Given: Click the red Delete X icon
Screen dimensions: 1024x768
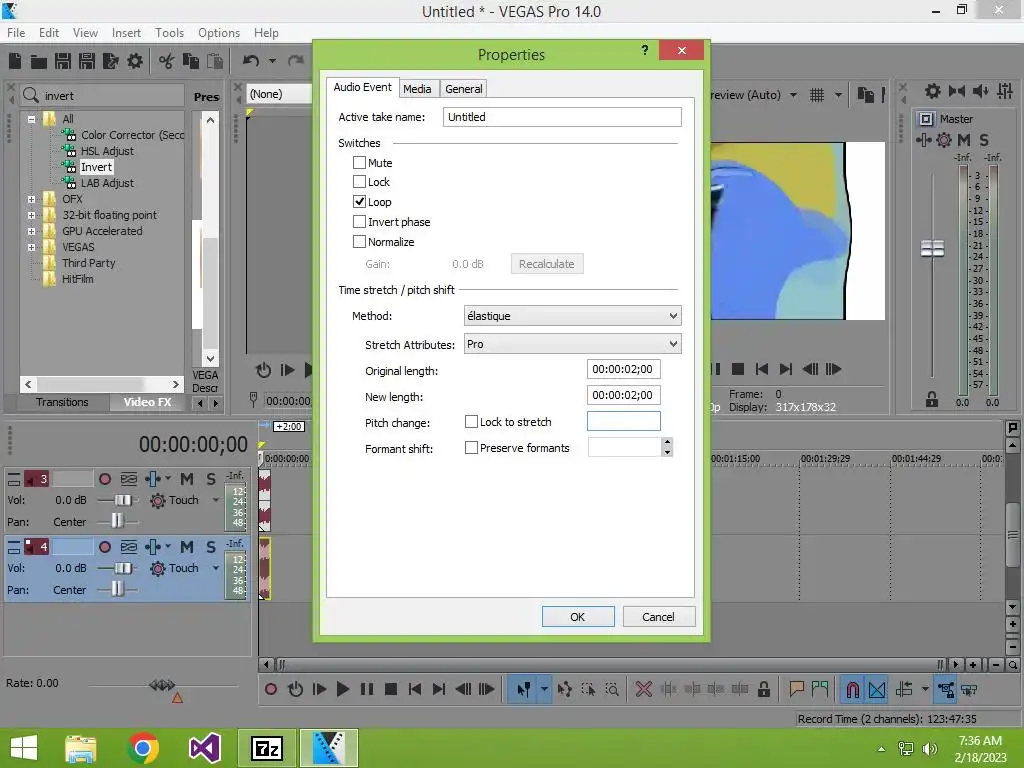Looking at the screenshot, I should (x=644, y=689).
